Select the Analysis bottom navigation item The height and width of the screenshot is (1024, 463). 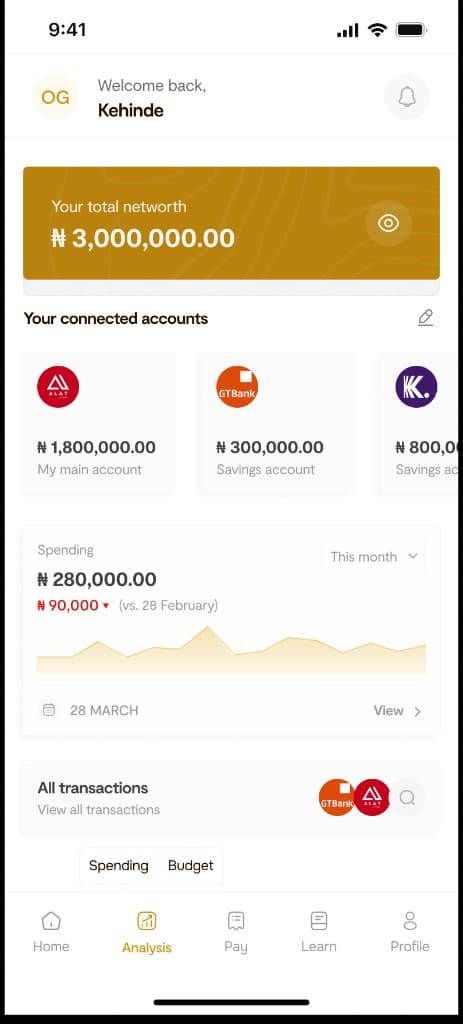tap(147, 933)
